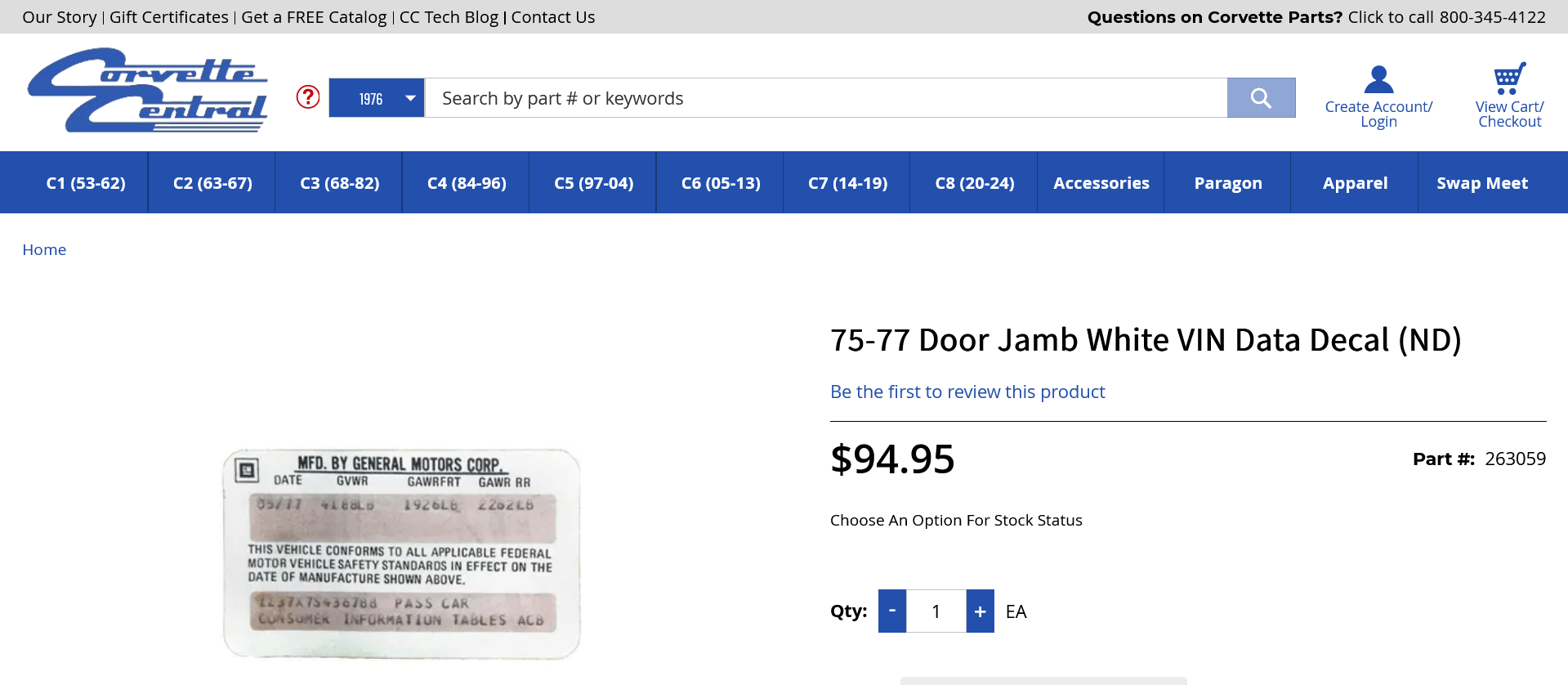This screenshot has height=685, width=1568.
Task: Click the VIN data decal product image
Action: pyautogui.click(x=401, y=553)
